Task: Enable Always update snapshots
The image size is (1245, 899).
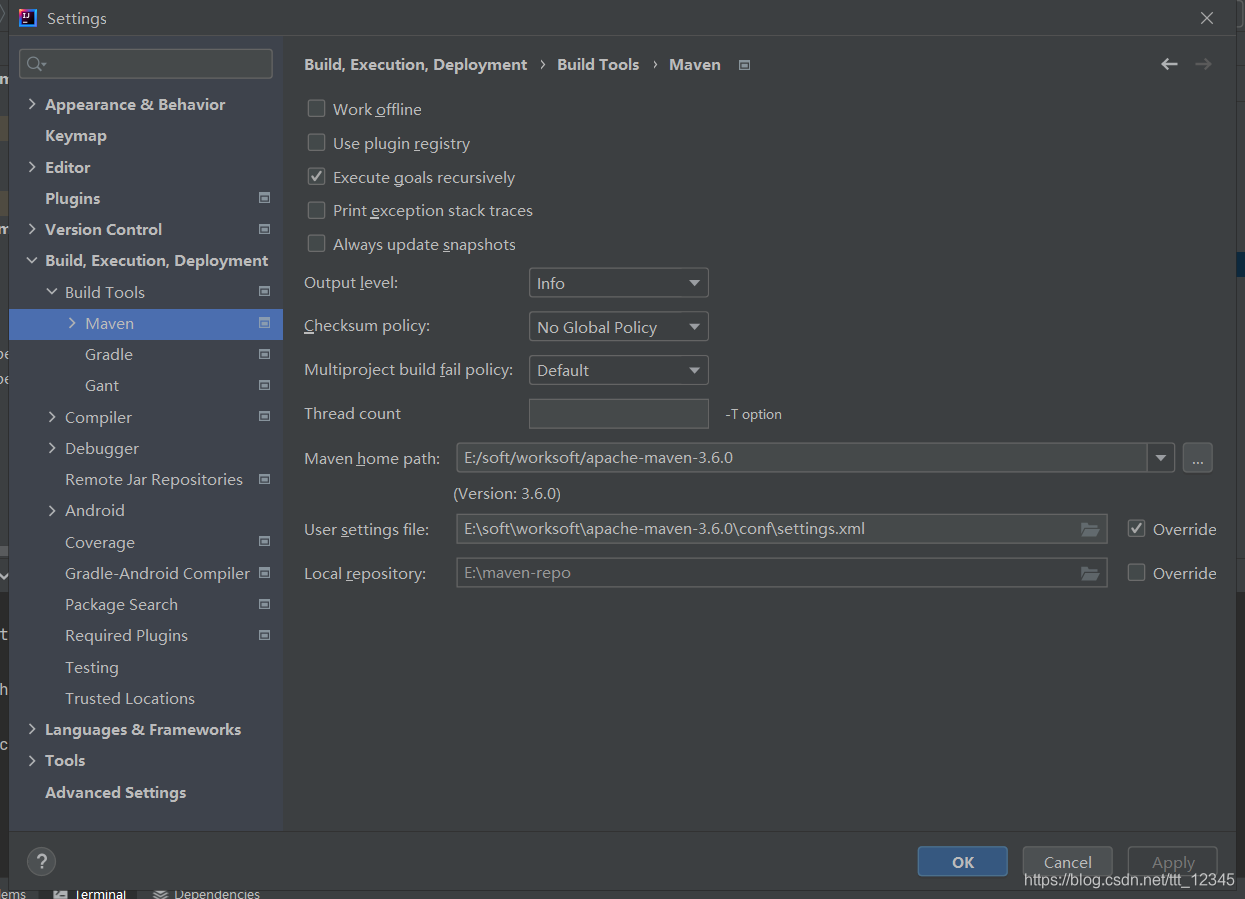Action: click(x=316, y=244)
